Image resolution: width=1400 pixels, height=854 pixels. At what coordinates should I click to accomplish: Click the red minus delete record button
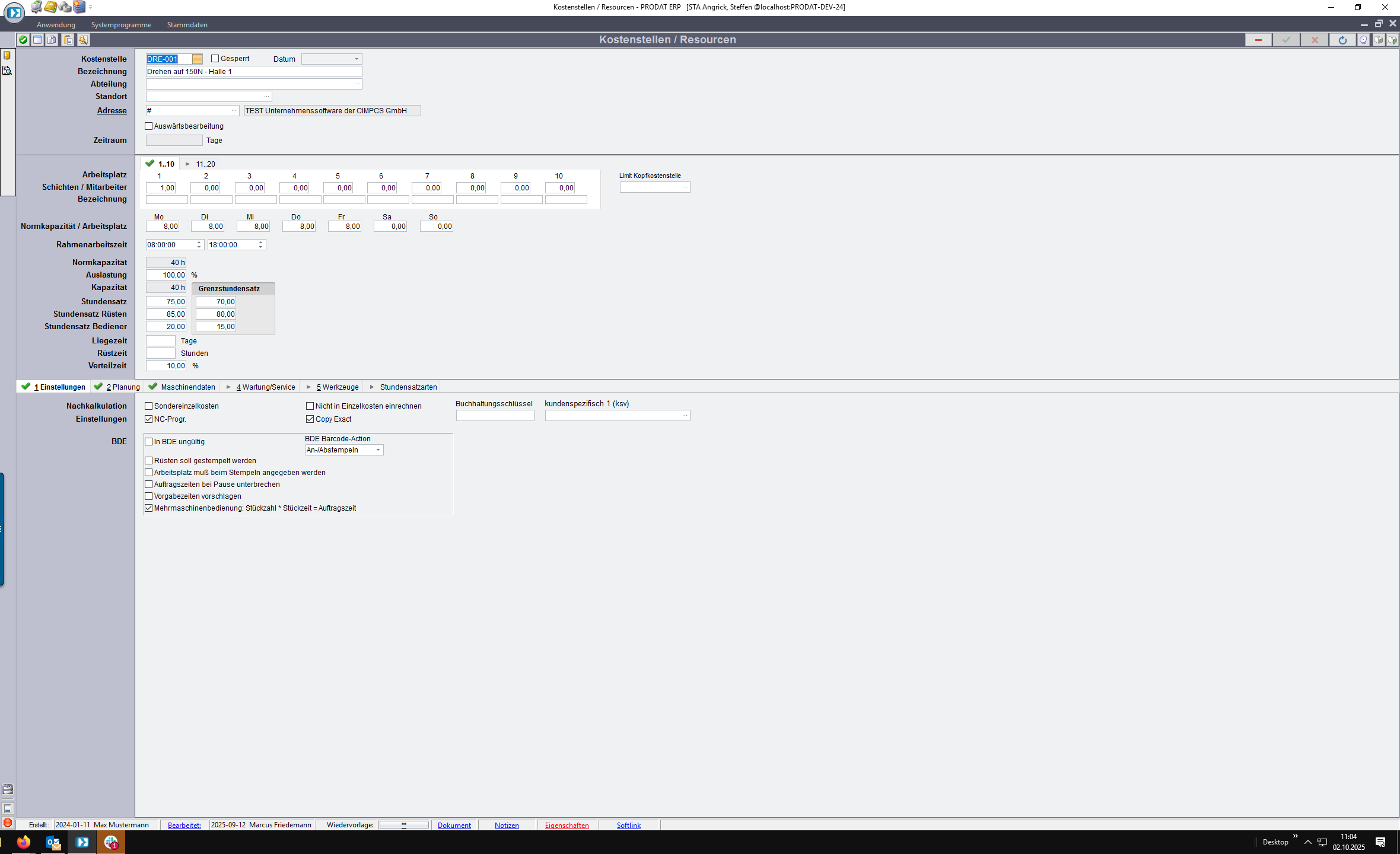coord(1258,40)
